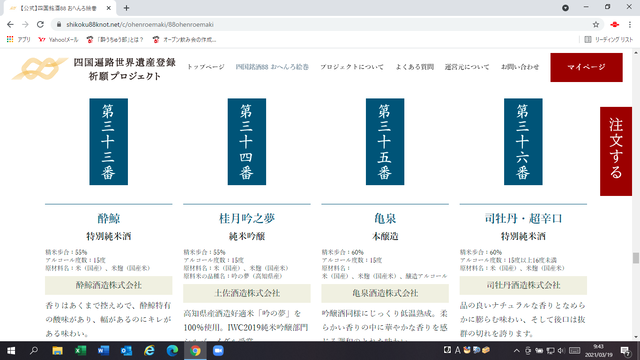Click the 司牡丹・超辛口 sake title
This screenshot has height=360, width=640.
pyautogui.click(x=523, y=218)
